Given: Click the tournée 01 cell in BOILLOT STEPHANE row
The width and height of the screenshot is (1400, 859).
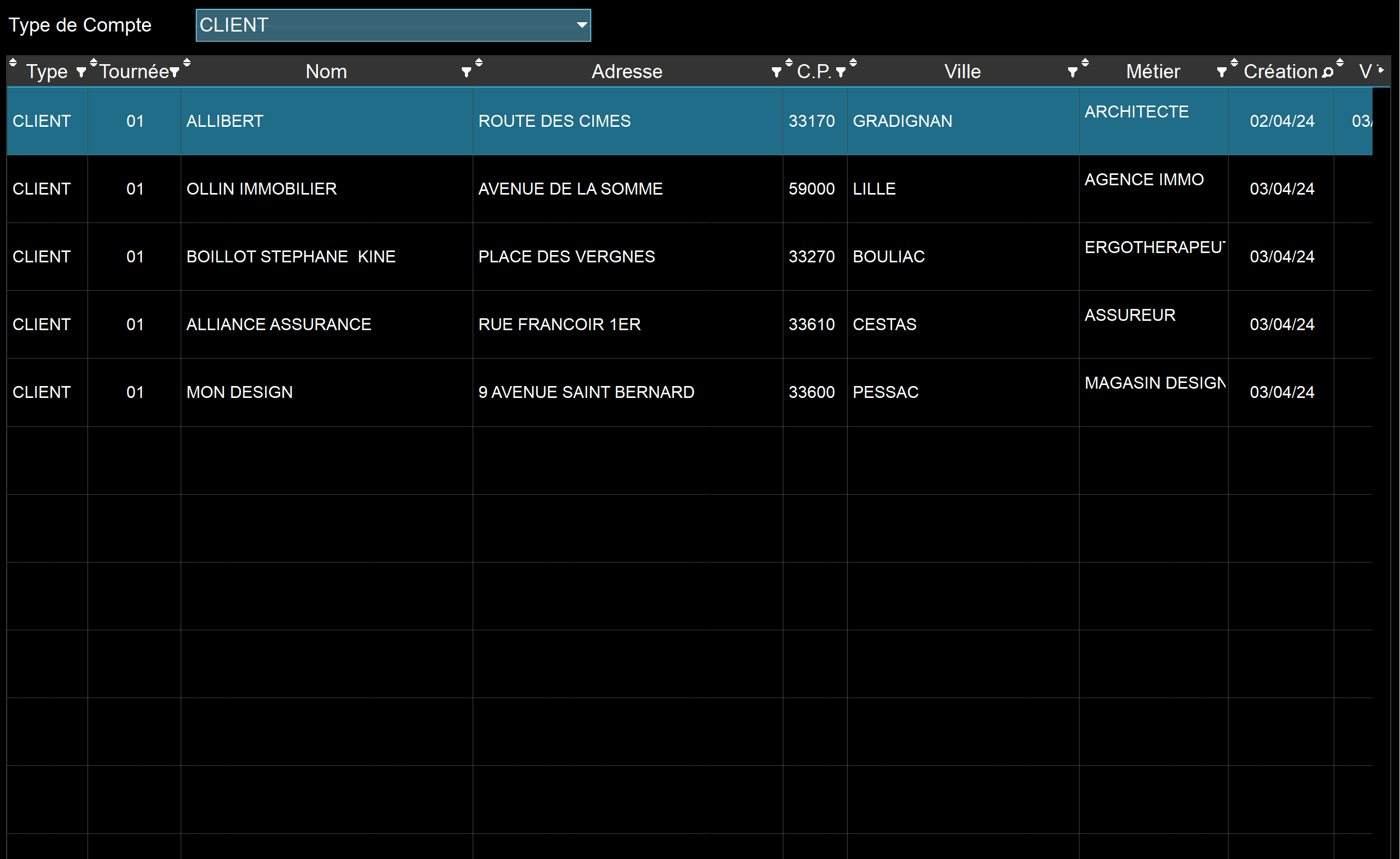Looking at the screenshot, I should tap(135, 257).
